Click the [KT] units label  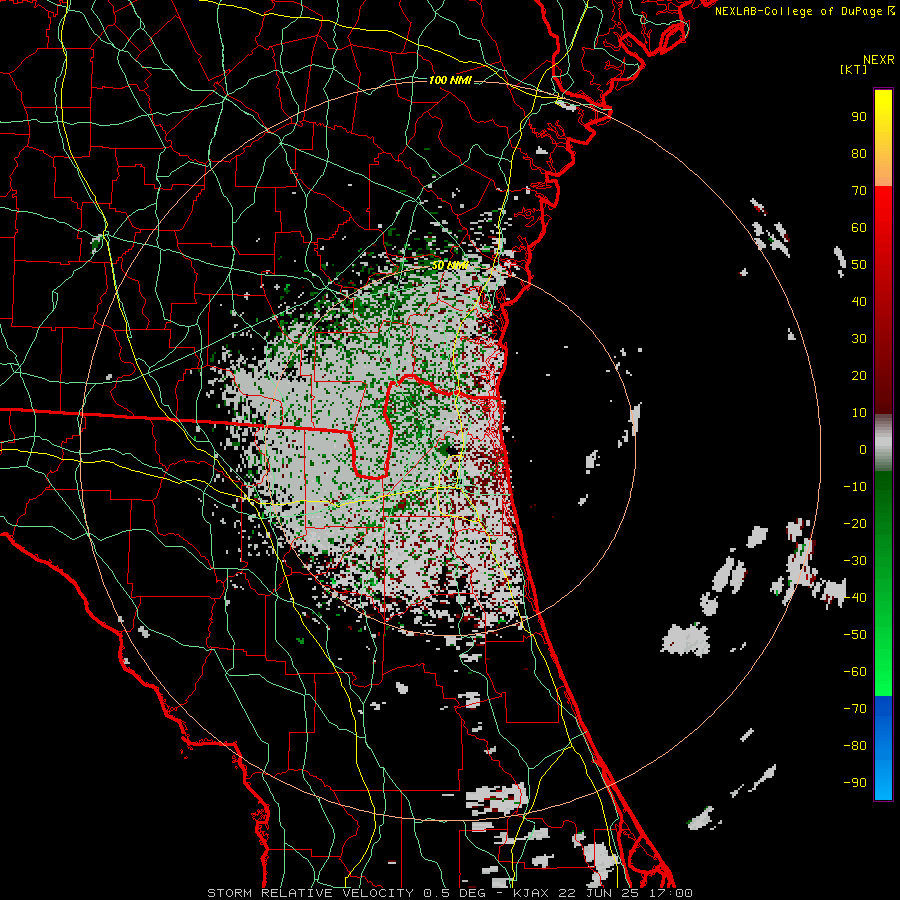pos(853,69)
